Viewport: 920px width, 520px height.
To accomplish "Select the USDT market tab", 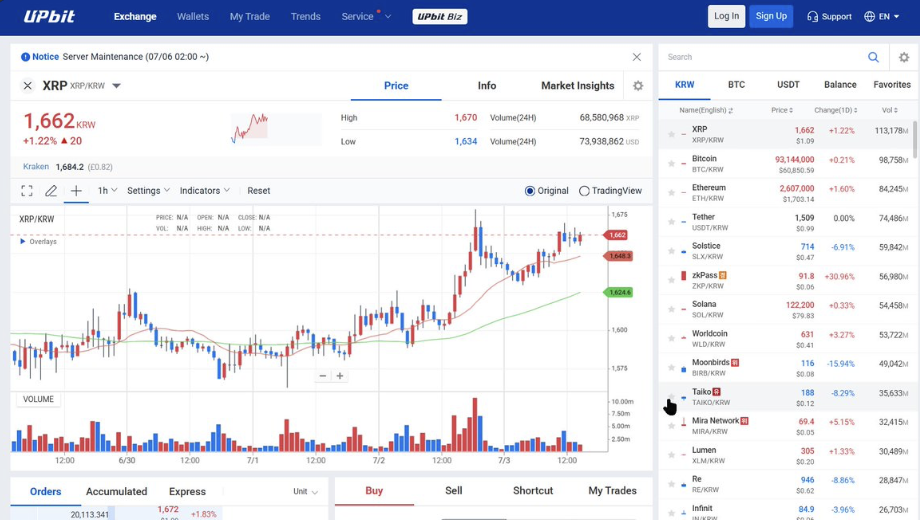I will pos(788,85).
